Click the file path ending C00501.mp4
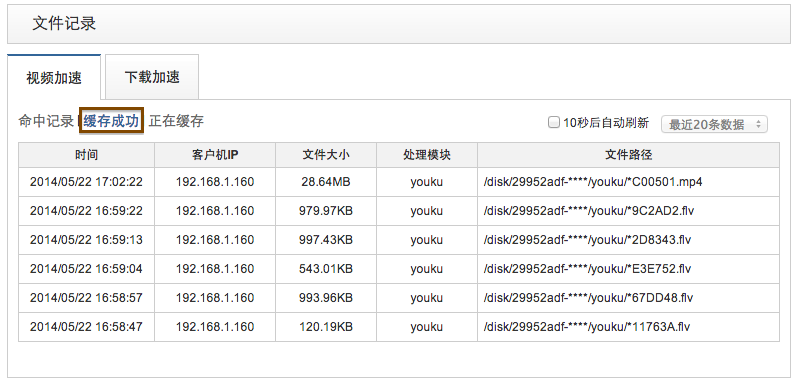Viewport: 802px width, 387px height. click(593, 182)
